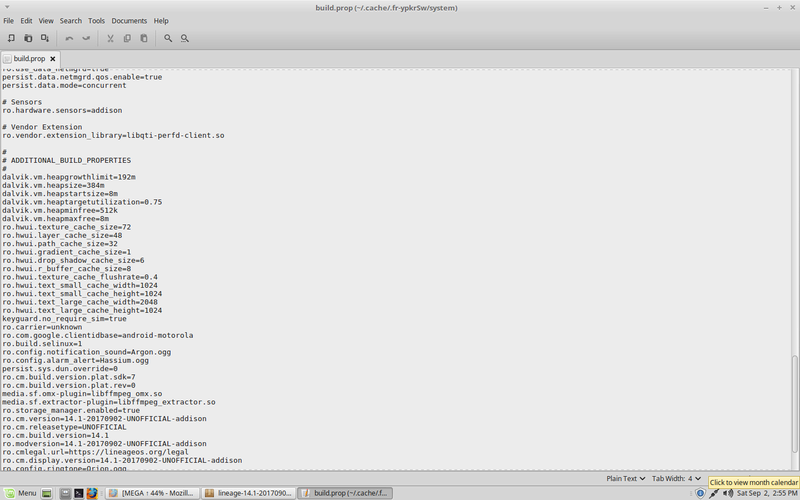Image resolution: width=800 pixels, height=500 pixels.
Task: Undo the last edit via toolbar
Action: coord(69,38)
